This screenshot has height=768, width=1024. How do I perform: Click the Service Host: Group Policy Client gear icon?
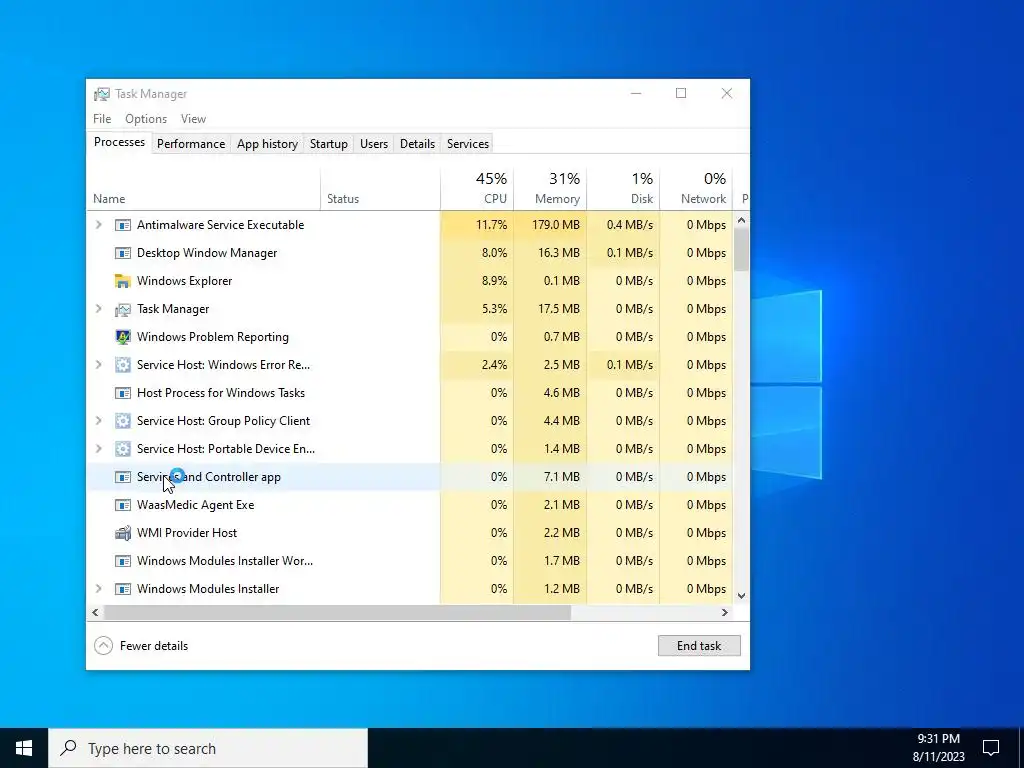[122, 421]
